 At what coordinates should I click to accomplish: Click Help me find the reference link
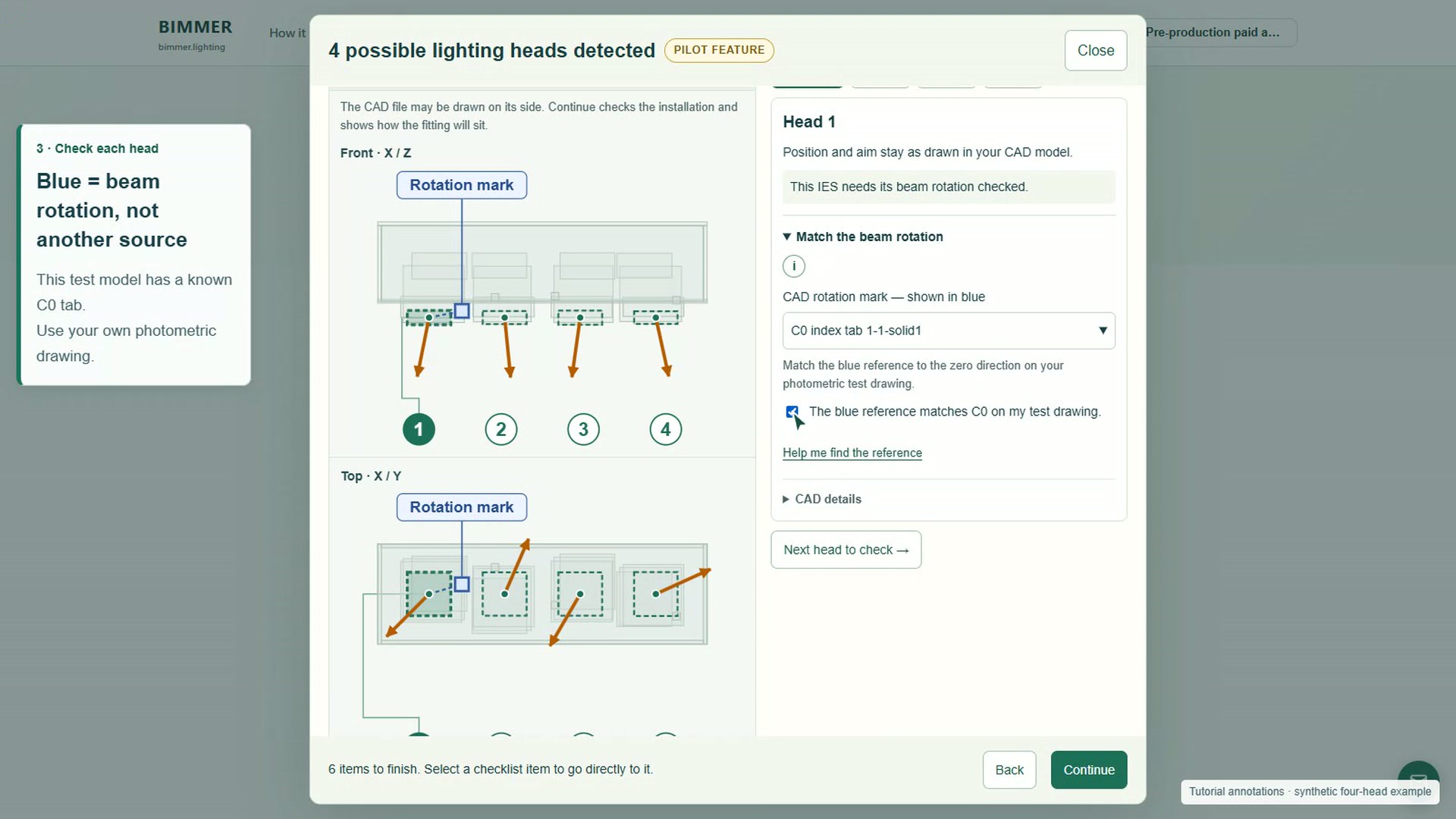pos(852,453)
